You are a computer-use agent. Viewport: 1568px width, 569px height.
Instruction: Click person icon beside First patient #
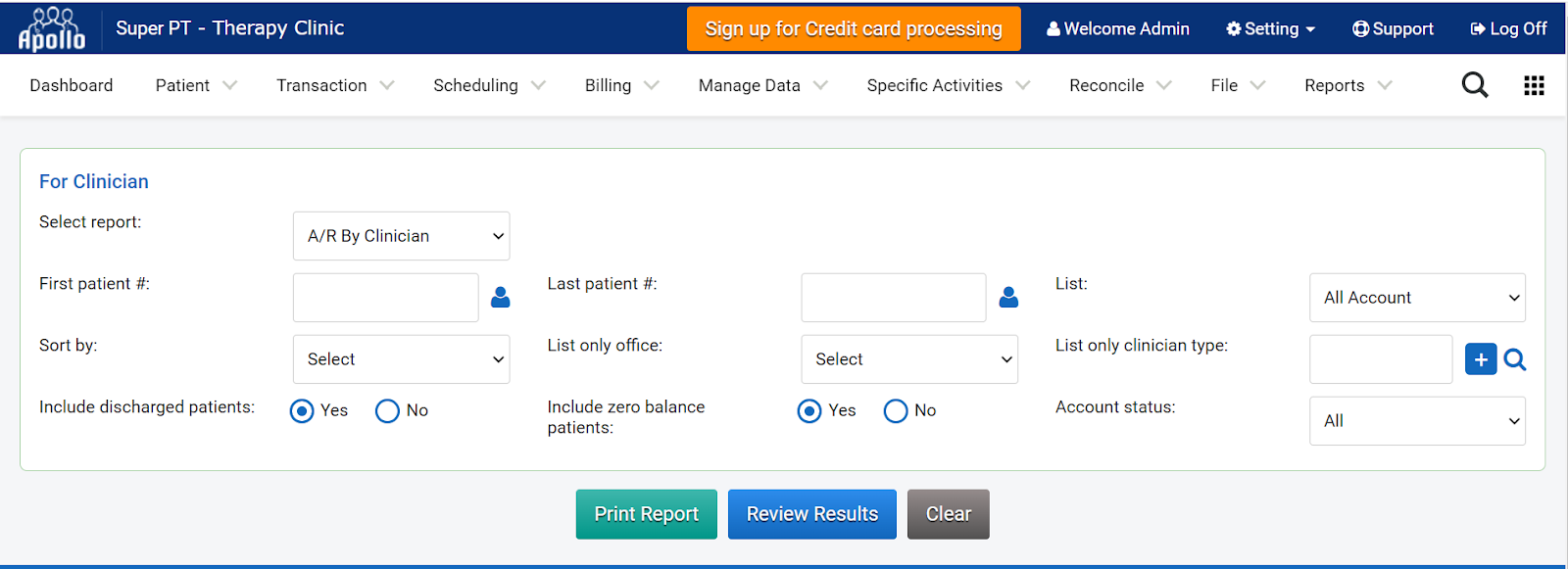point(501,298)
